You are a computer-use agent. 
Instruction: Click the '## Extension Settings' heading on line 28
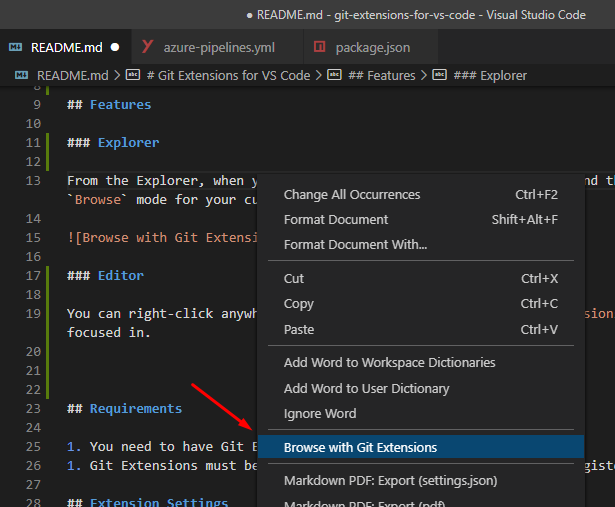[x=147, y=502]
